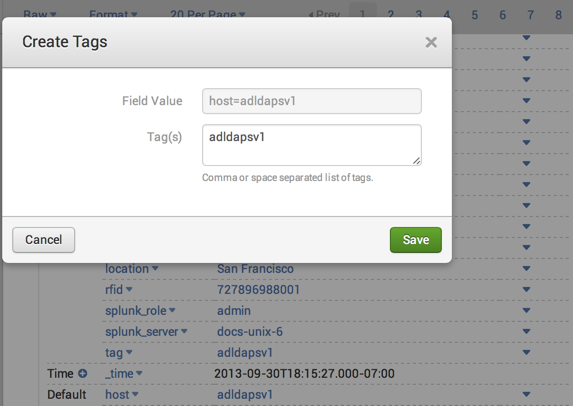Open the _time field dropdown
The image size is (573, 406).
point(139,373)
